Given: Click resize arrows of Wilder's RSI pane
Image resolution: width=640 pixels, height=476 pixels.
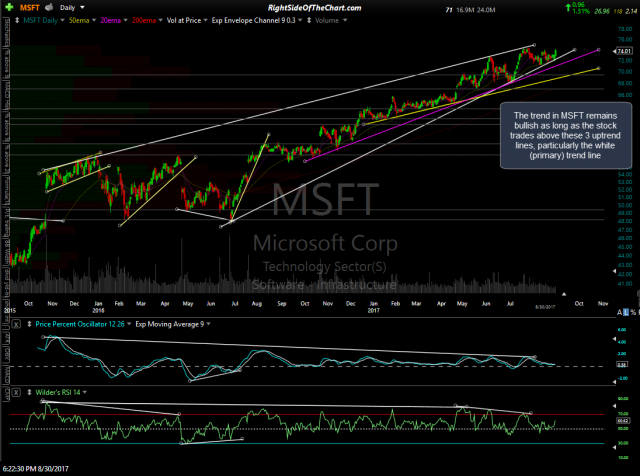Looking at the screenshot, I should [29, 392].
